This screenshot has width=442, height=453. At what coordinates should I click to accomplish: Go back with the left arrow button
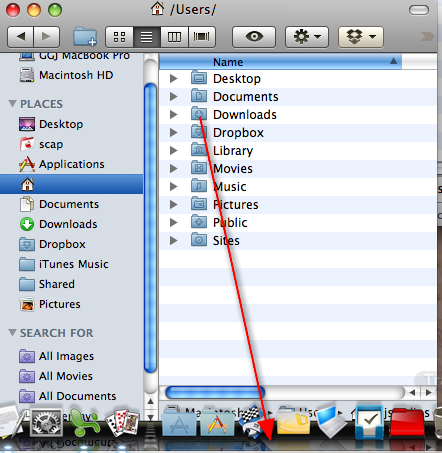tap(20, 36)
